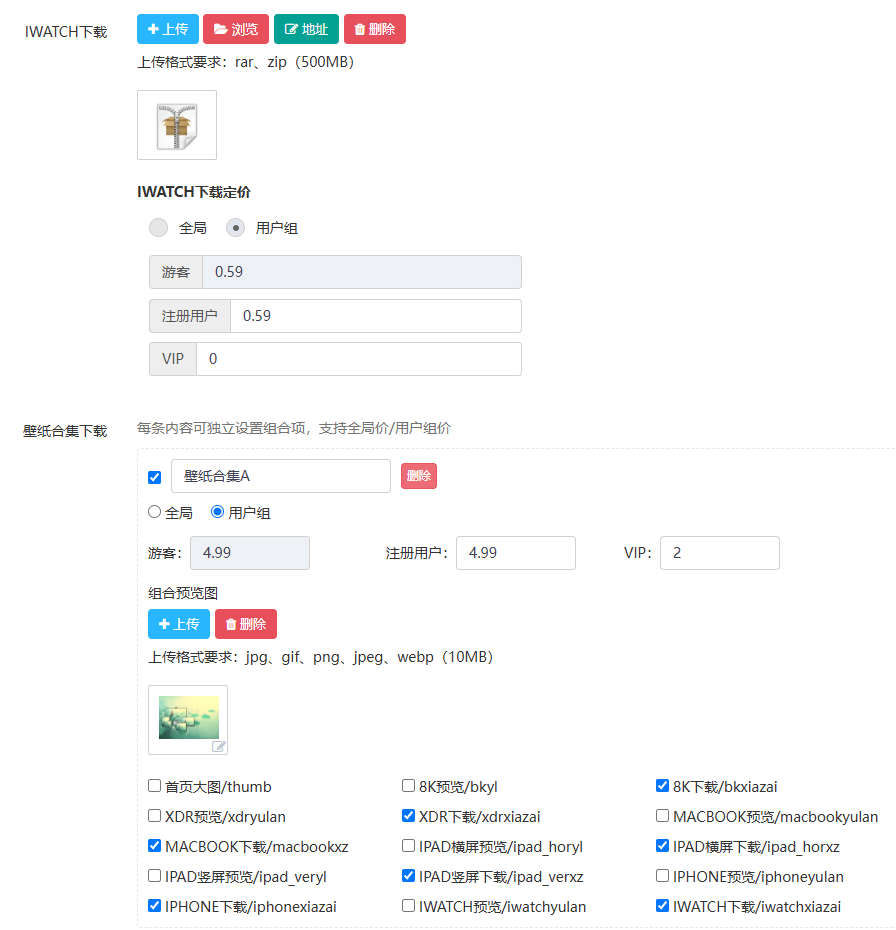Viewport: 896px width, 930px height.
Task: Click the edit icon on preview thumbnail
Action: tap(218, 746)
